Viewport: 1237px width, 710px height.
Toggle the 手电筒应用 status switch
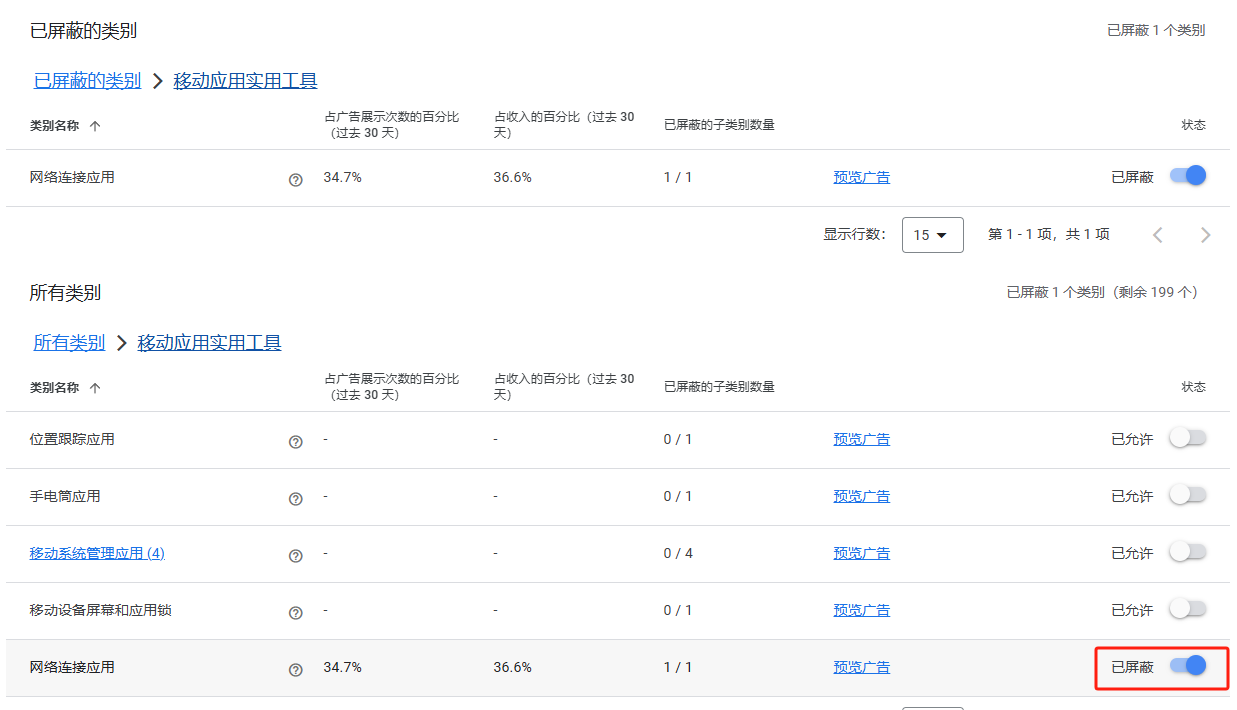click(x=1186, y=494)
